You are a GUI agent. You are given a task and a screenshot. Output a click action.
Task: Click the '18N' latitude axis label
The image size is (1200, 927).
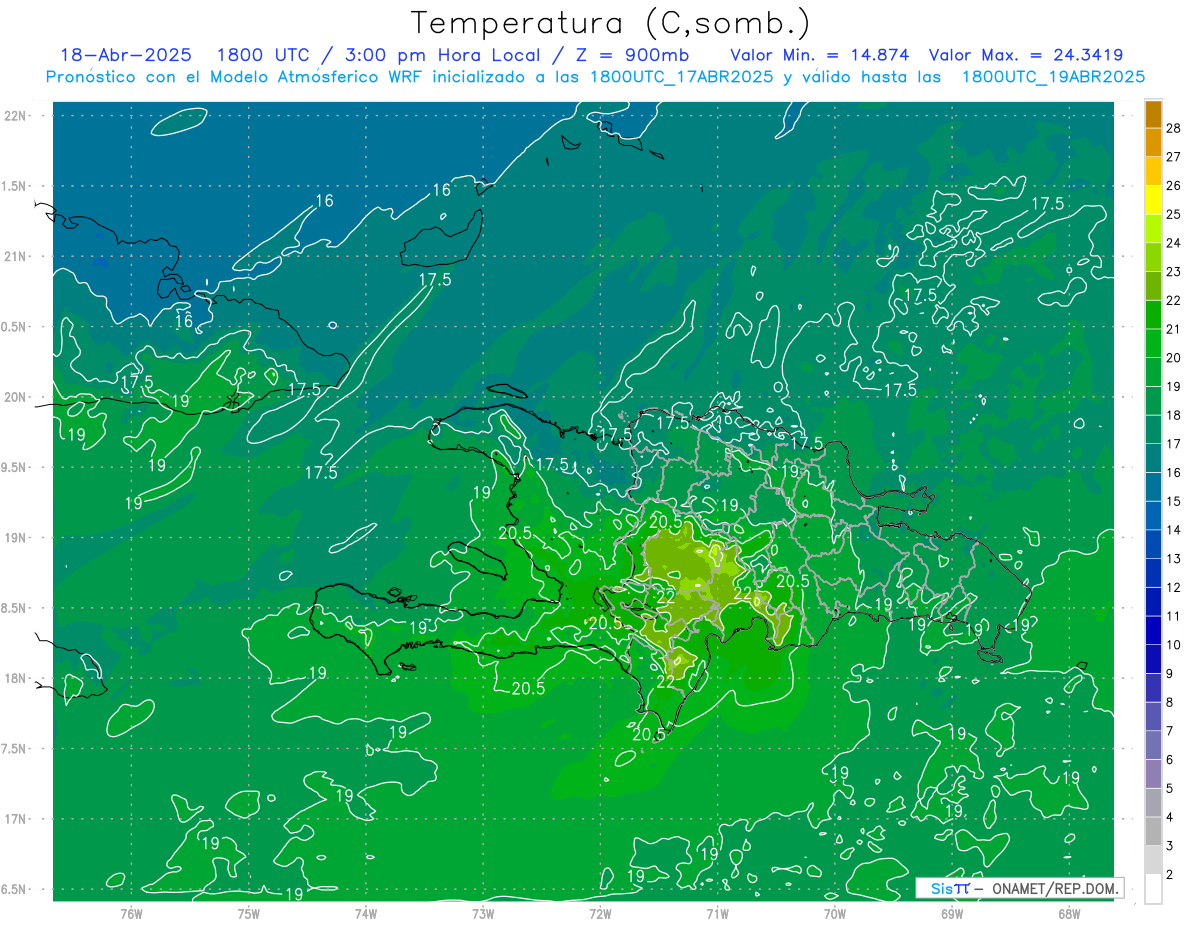[x=16, y=678]
